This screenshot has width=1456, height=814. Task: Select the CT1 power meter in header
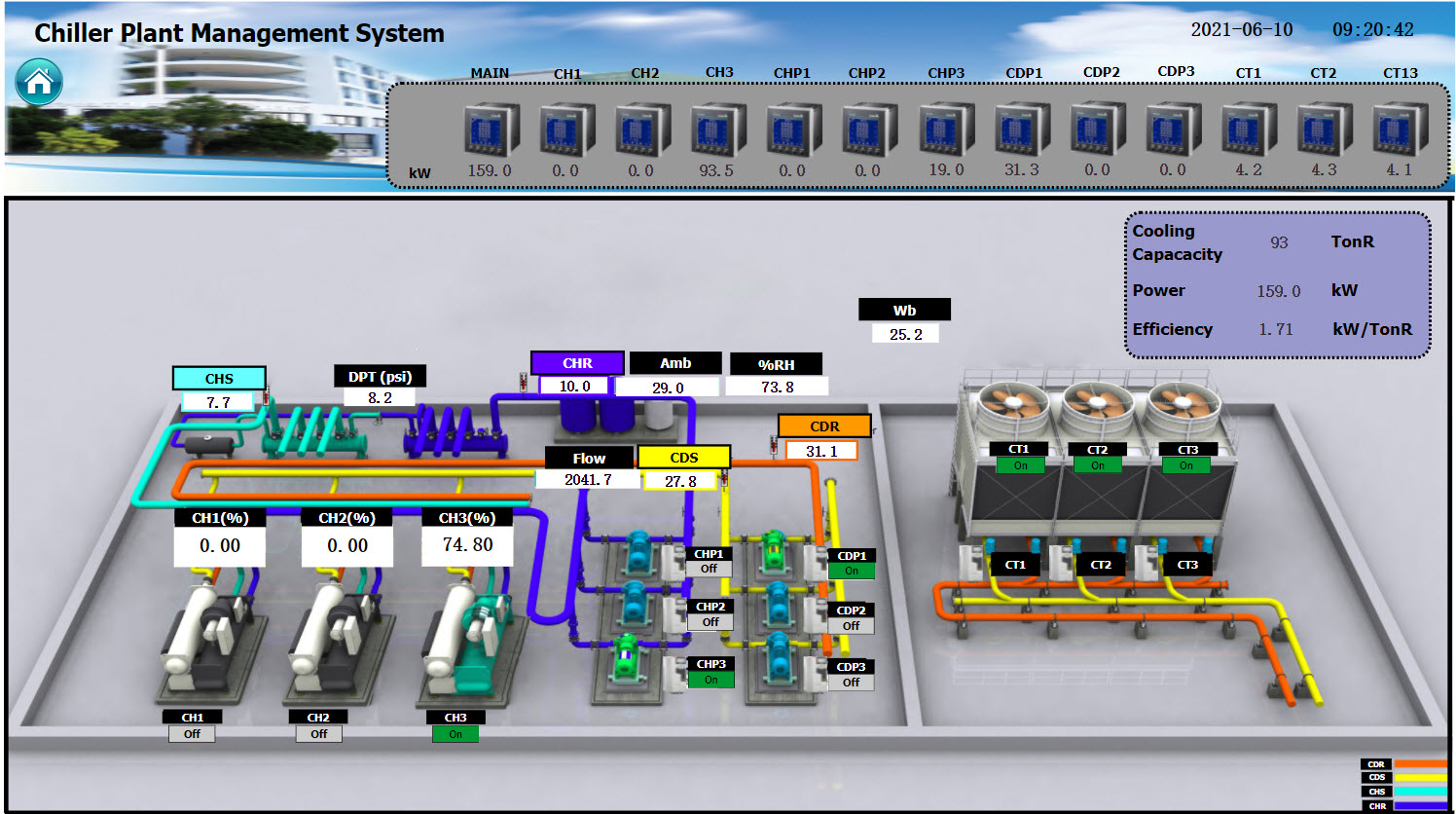(x=1249, y=129)
